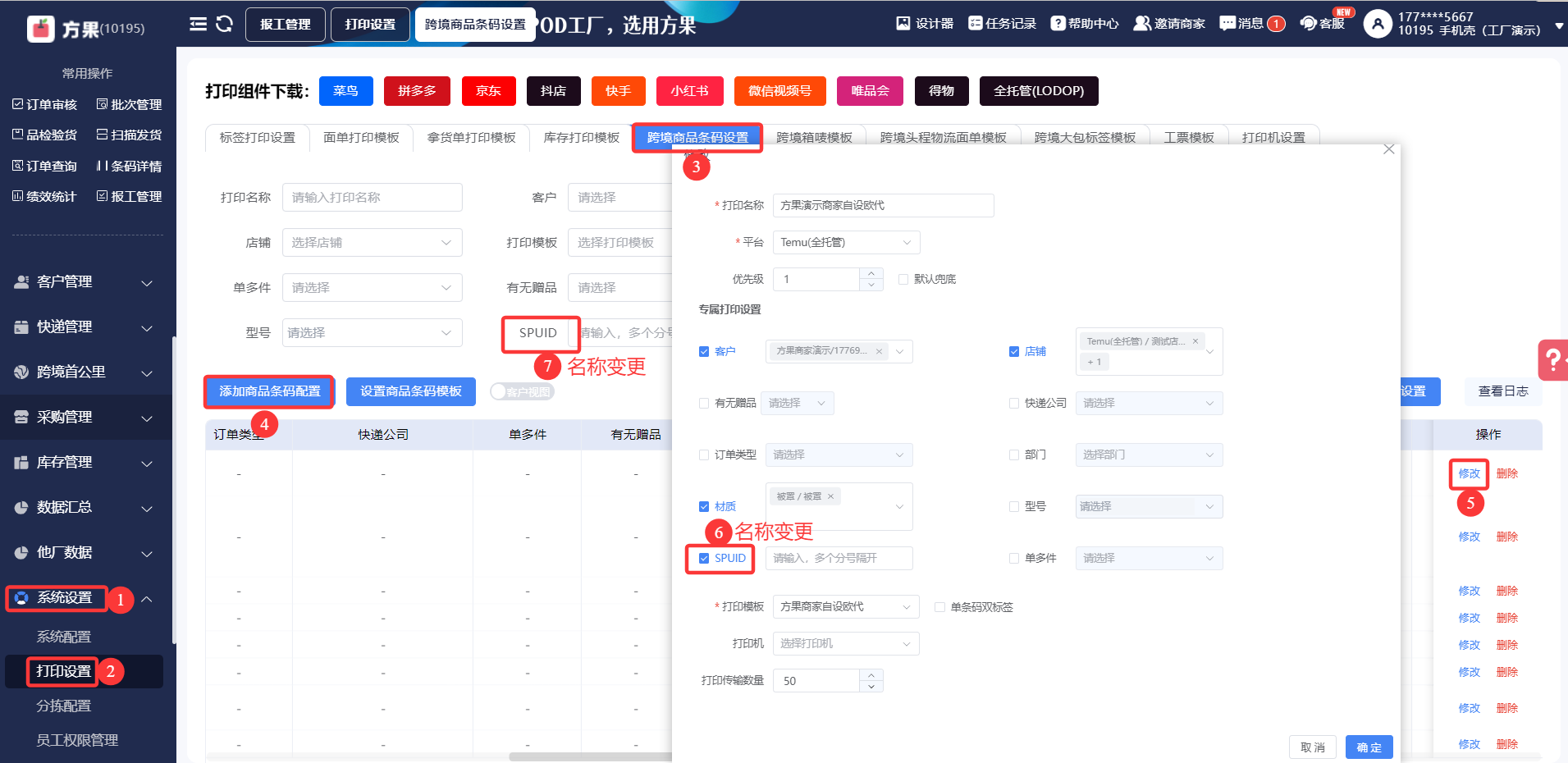
Task: Remove the 方果商家演示 customer tag
Action: 879,351
